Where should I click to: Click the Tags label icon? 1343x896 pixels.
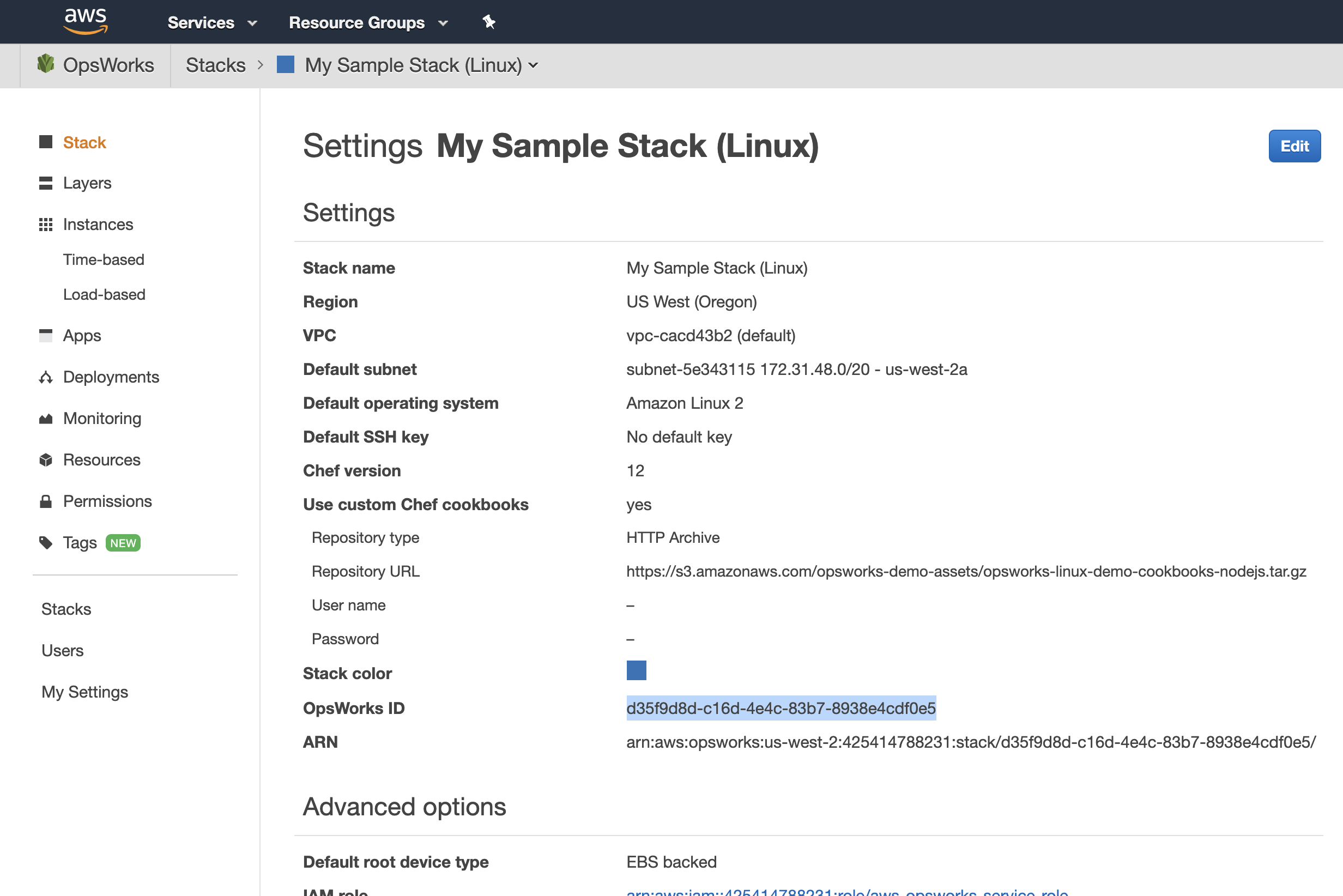[46, 542]
